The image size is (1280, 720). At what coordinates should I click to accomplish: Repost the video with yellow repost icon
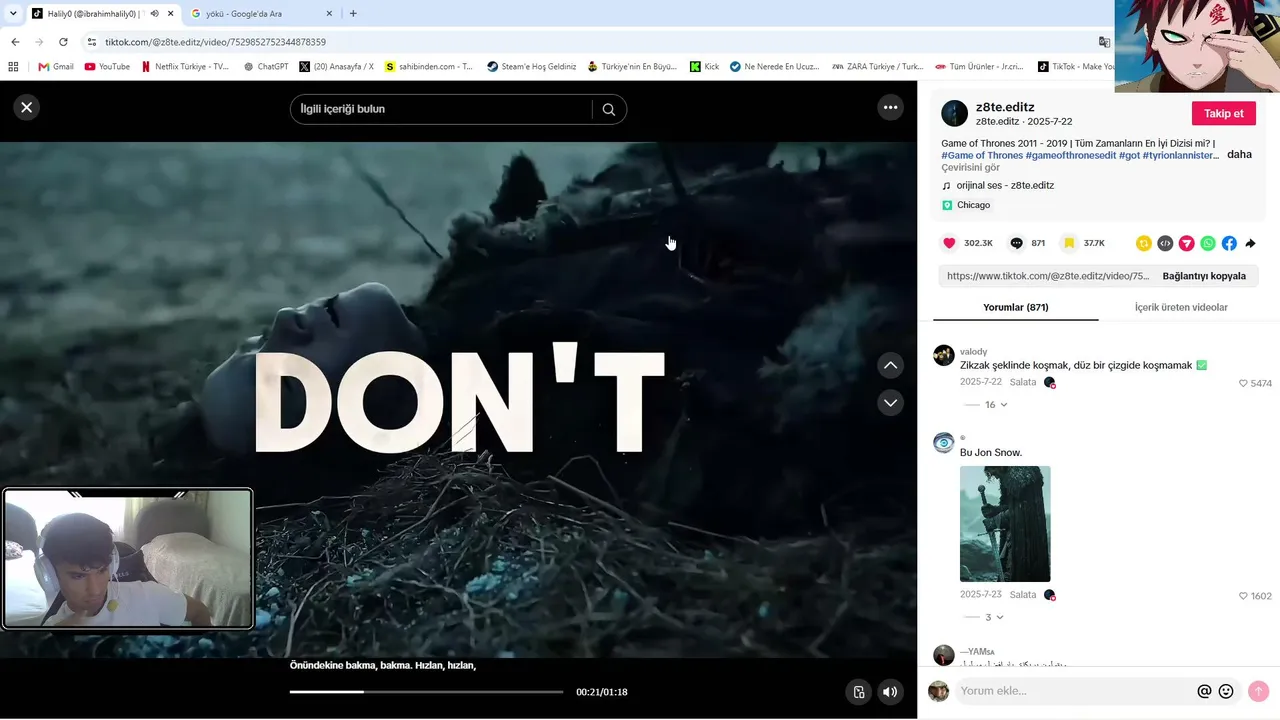tap(1144, 243)
